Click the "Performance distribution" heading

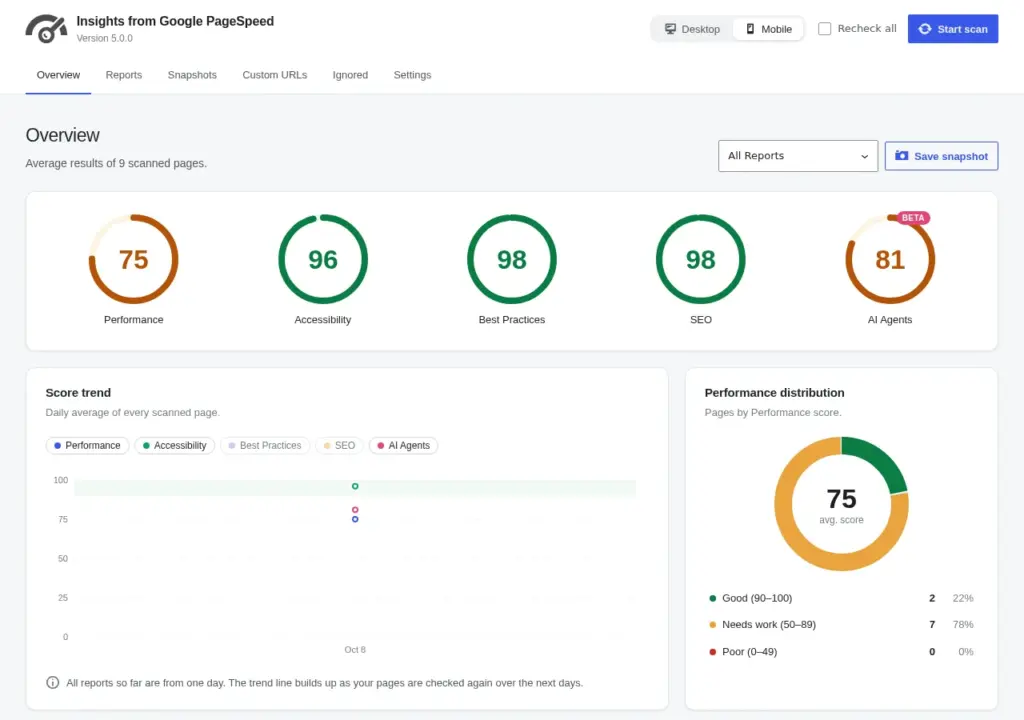pyautogui.click(x=774, y=393)
